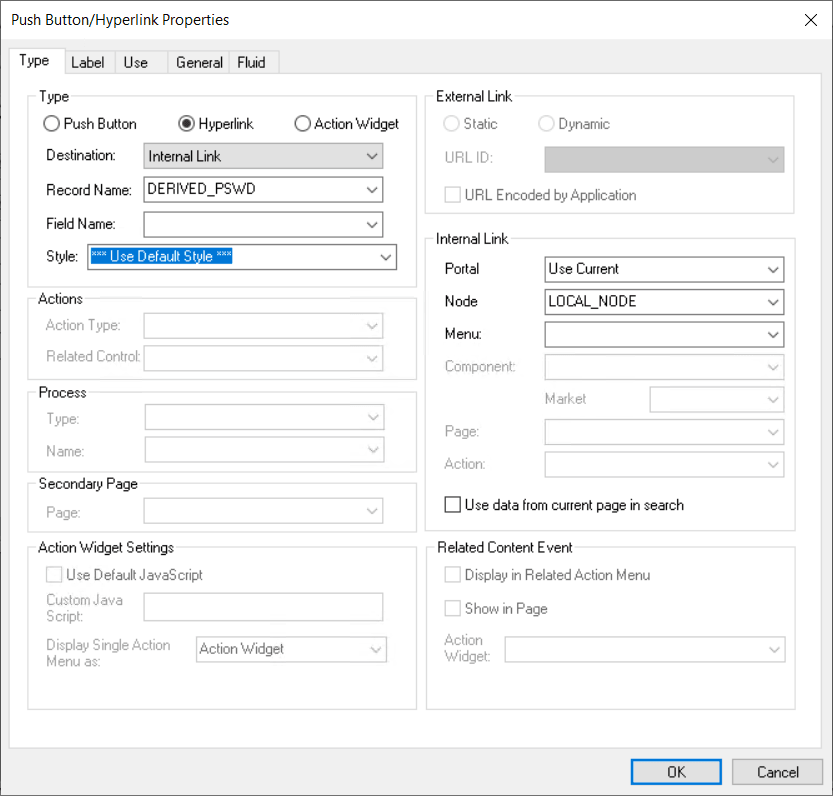Dismiss the dialog via Cancel
833x796 pixels.
click(777, 771)
